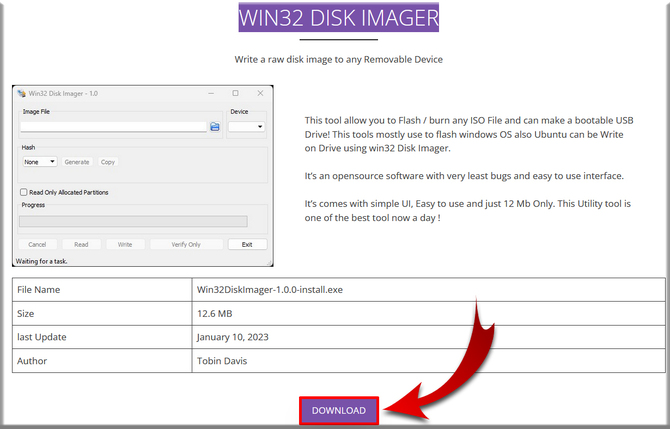Image resolution: width=670 pixels, height=429 pixels.
Task: Maximize the Win32 Disk Imager window
Action: coord(235,93)
